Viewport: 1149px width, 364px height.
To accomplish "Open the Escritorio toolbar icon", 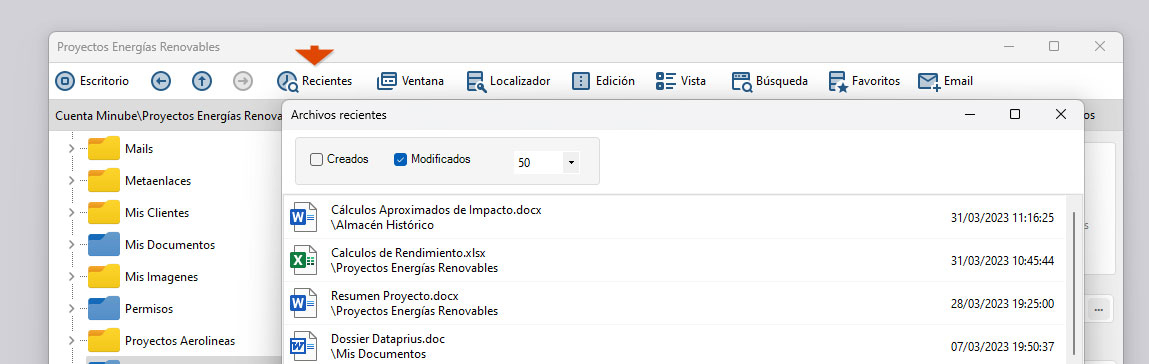I will (x=65, y=81).
